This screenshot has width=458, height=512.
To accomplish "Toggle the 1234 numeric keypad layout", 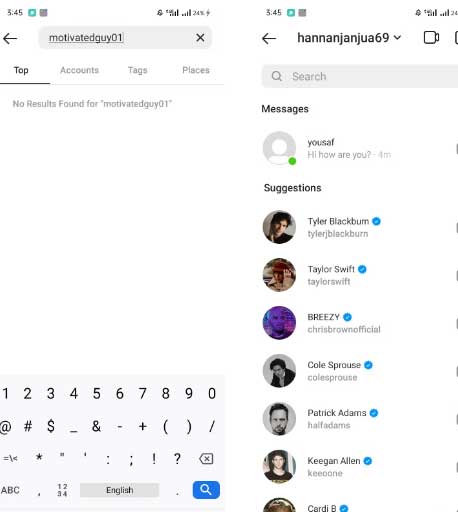I will tap(62, 490).
